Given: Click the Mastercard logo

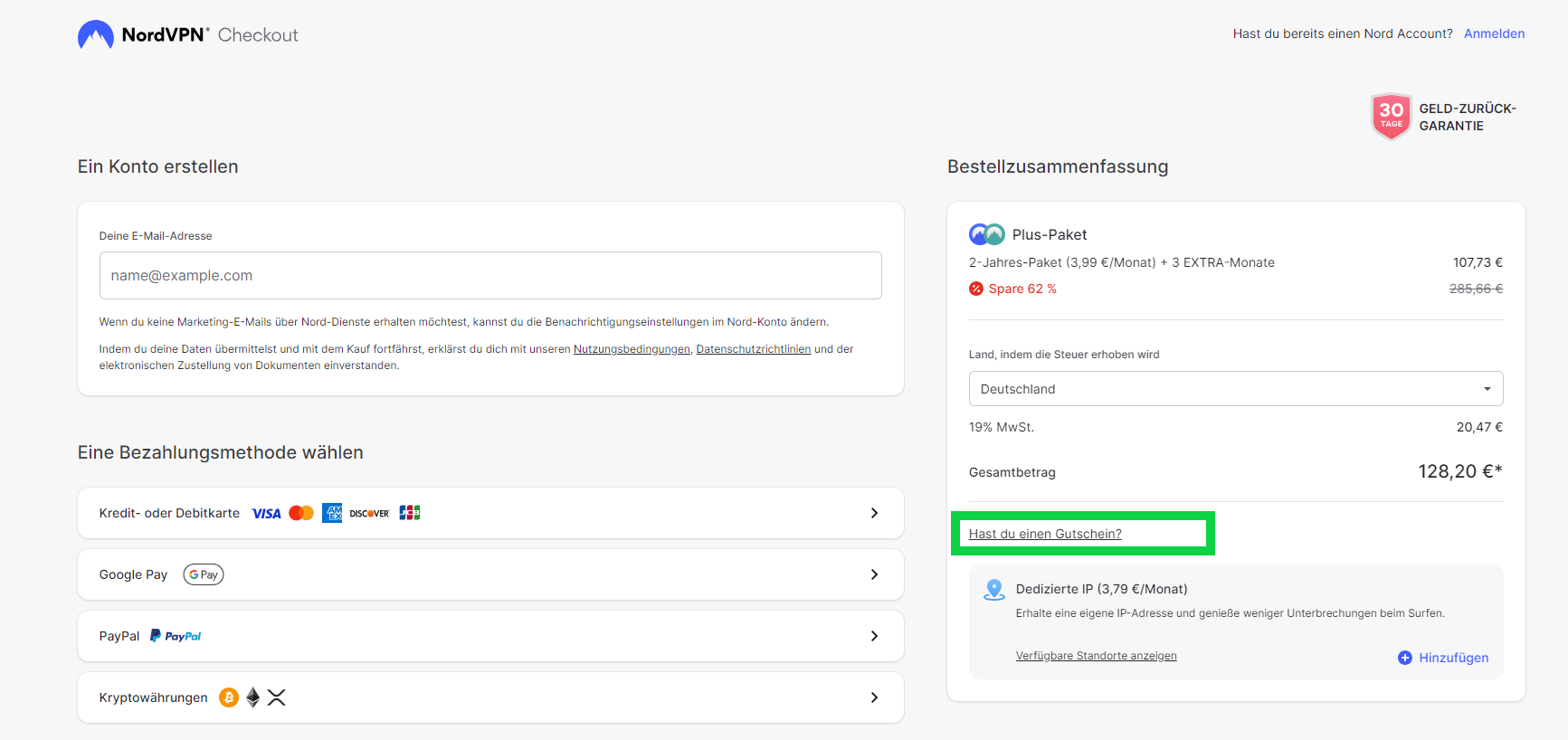Looking at the screenshot, I should tap(301, 513).
